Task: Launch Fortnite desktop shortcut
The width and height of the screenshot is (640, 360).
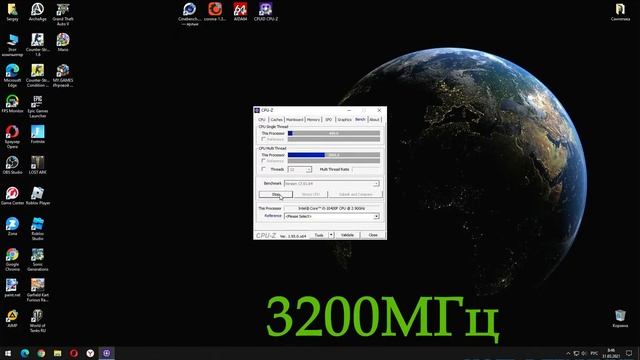Action: (x=38, y=134)
